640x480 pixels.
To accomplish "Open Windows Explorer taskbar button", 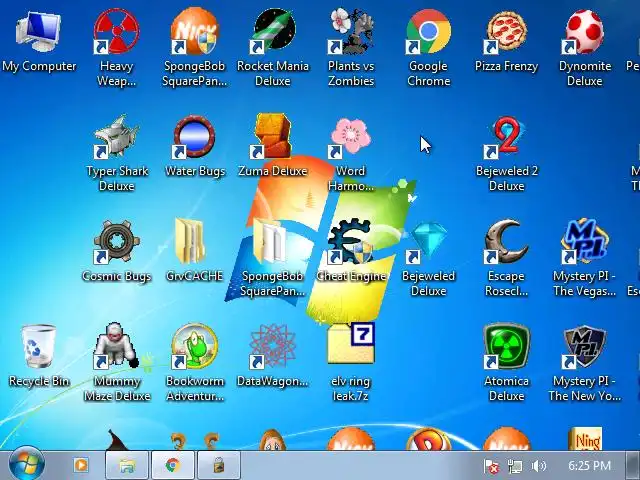I will [127, 465].
